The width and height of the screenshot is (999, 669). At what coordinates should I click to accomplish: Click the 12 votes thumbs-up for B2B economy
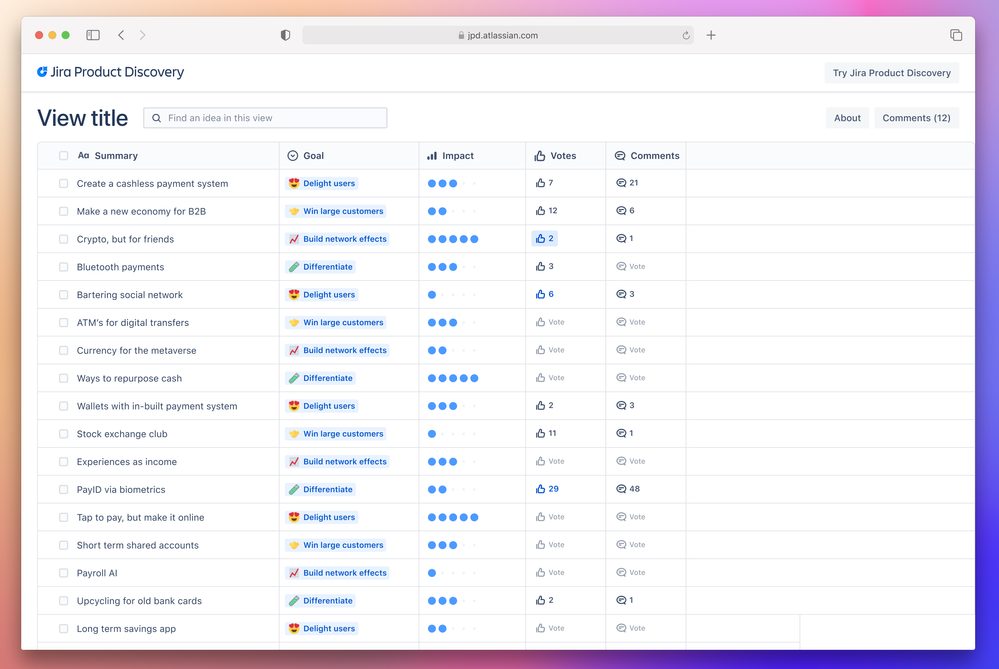click(x=547, y=211)
